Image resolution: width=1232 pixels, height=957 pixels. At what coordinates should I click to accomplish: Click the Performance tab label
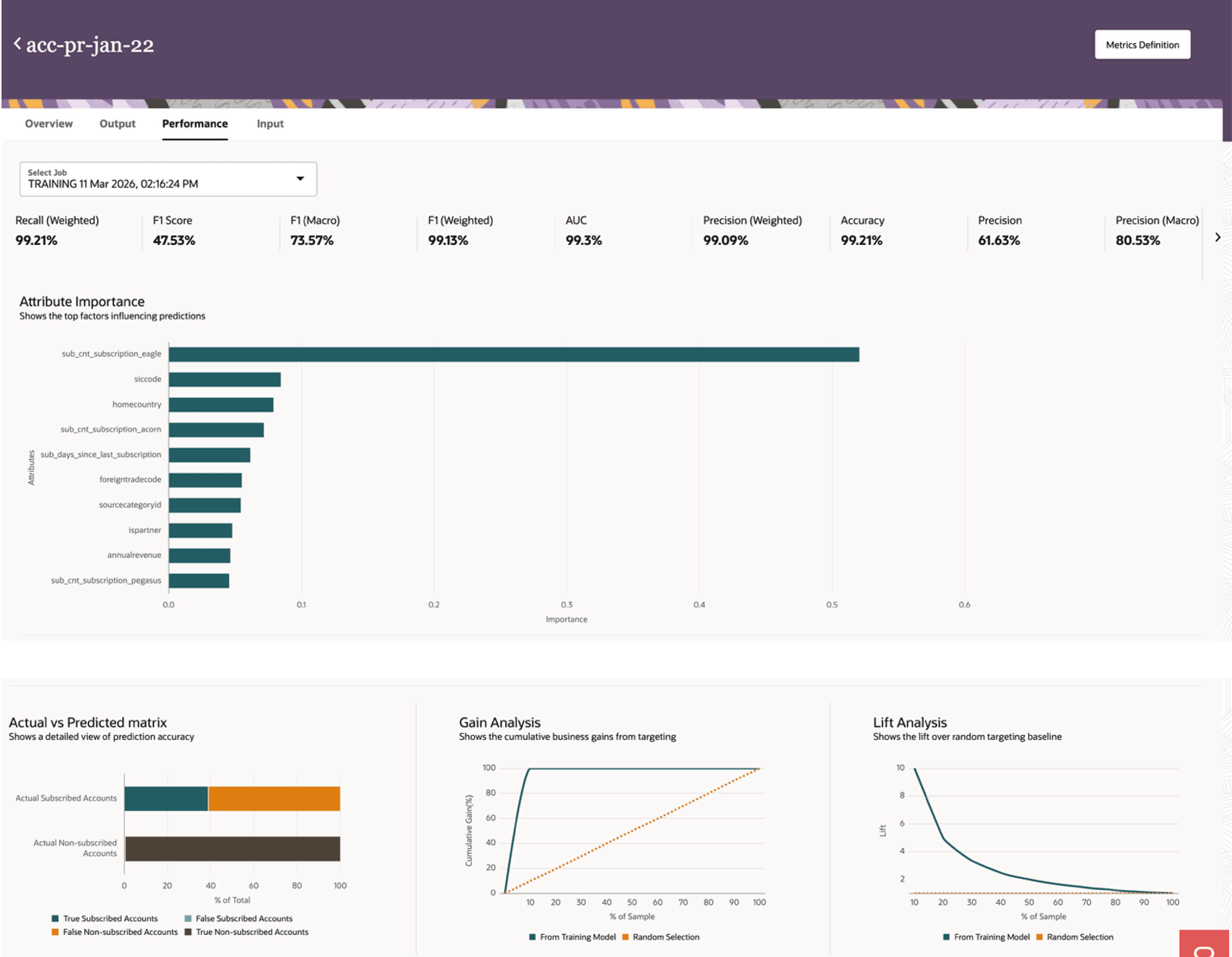[194, 124]
